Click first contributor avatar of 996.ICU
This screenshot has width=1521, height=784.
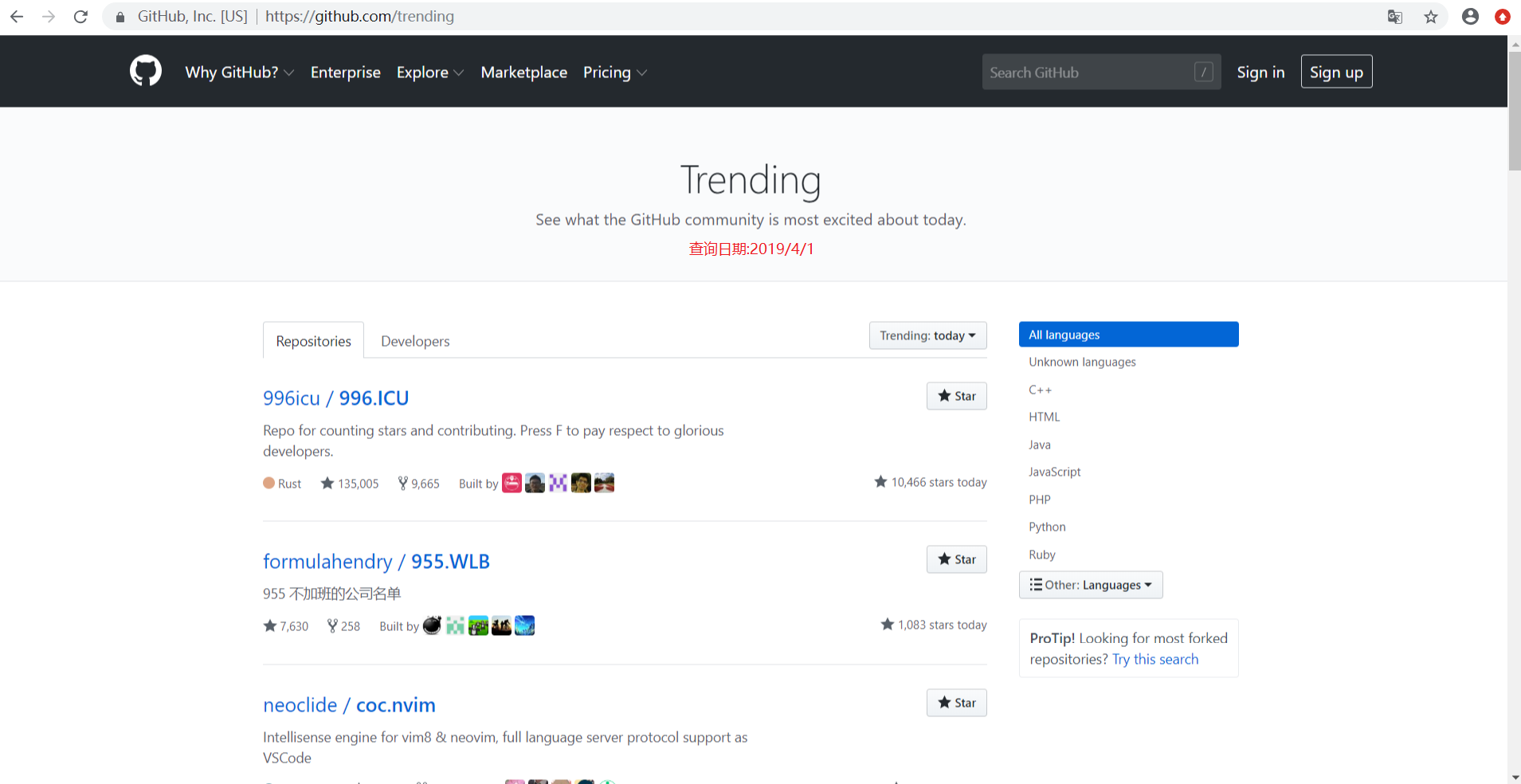click(512, 483)
